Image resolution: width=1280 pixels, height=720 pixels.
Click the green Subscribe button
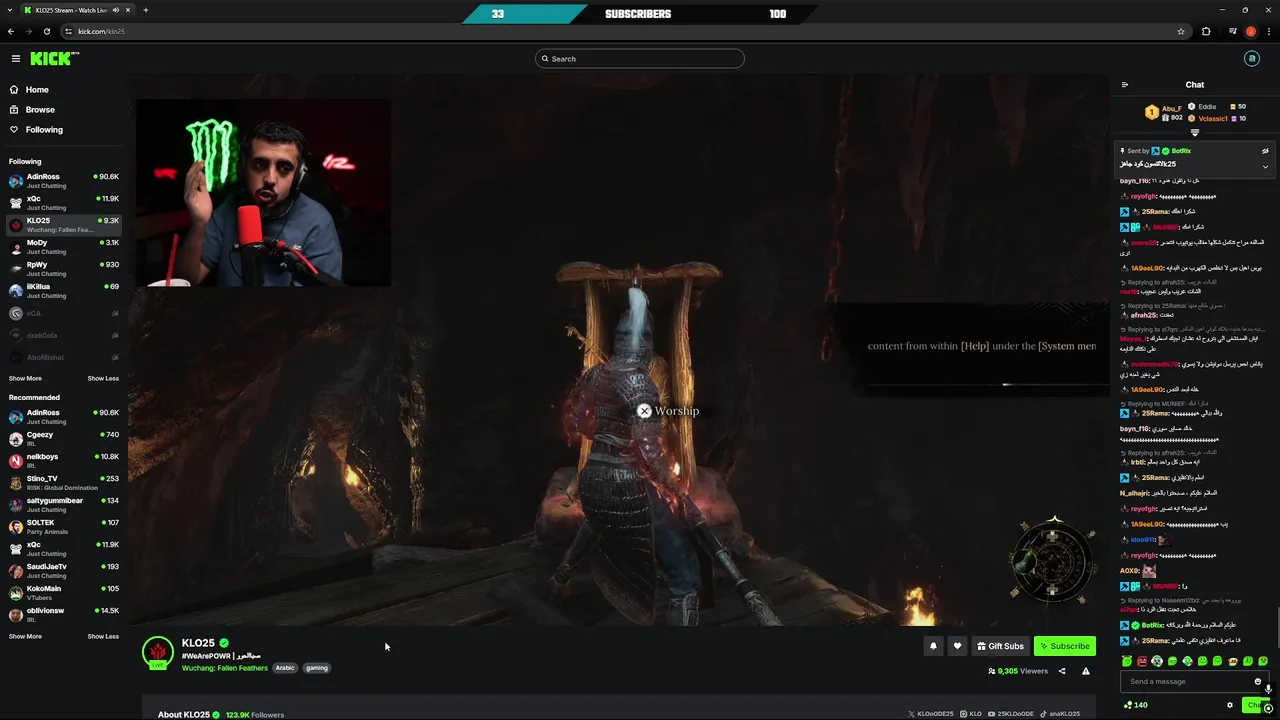pyautogui.click(x=1064, y=646)
